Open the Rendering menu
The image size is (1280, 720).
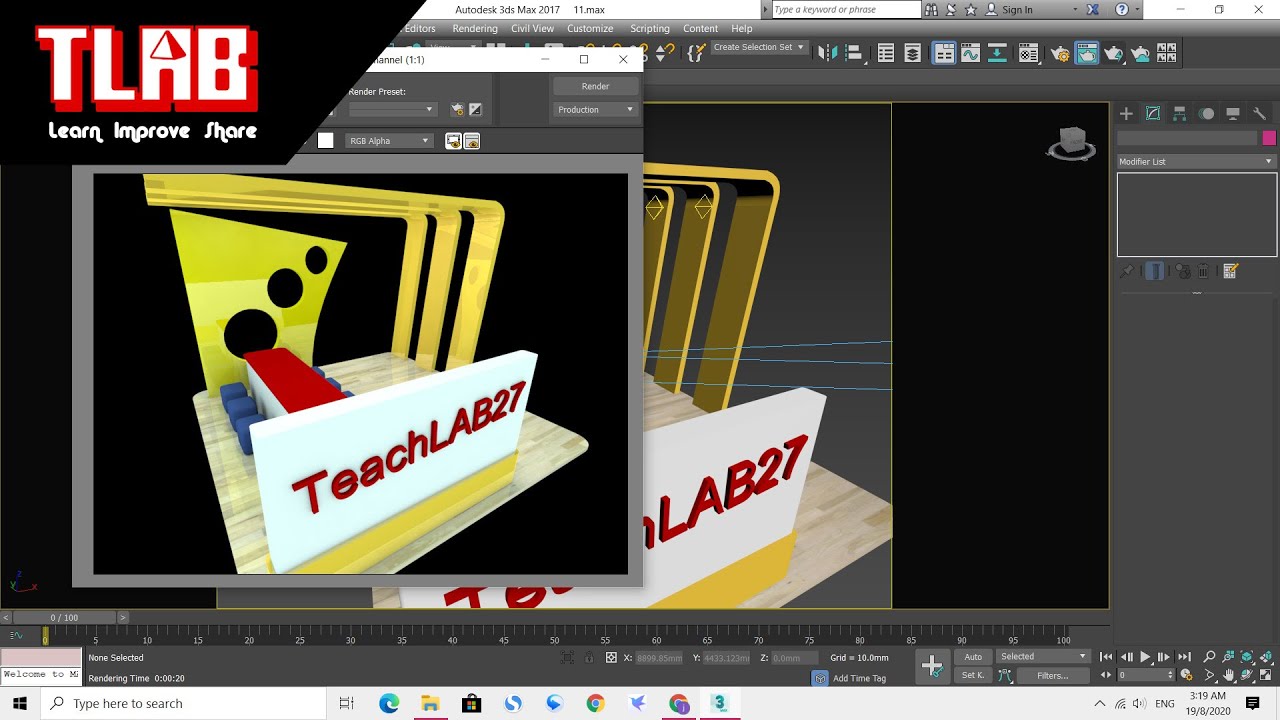tap(474, 29)
